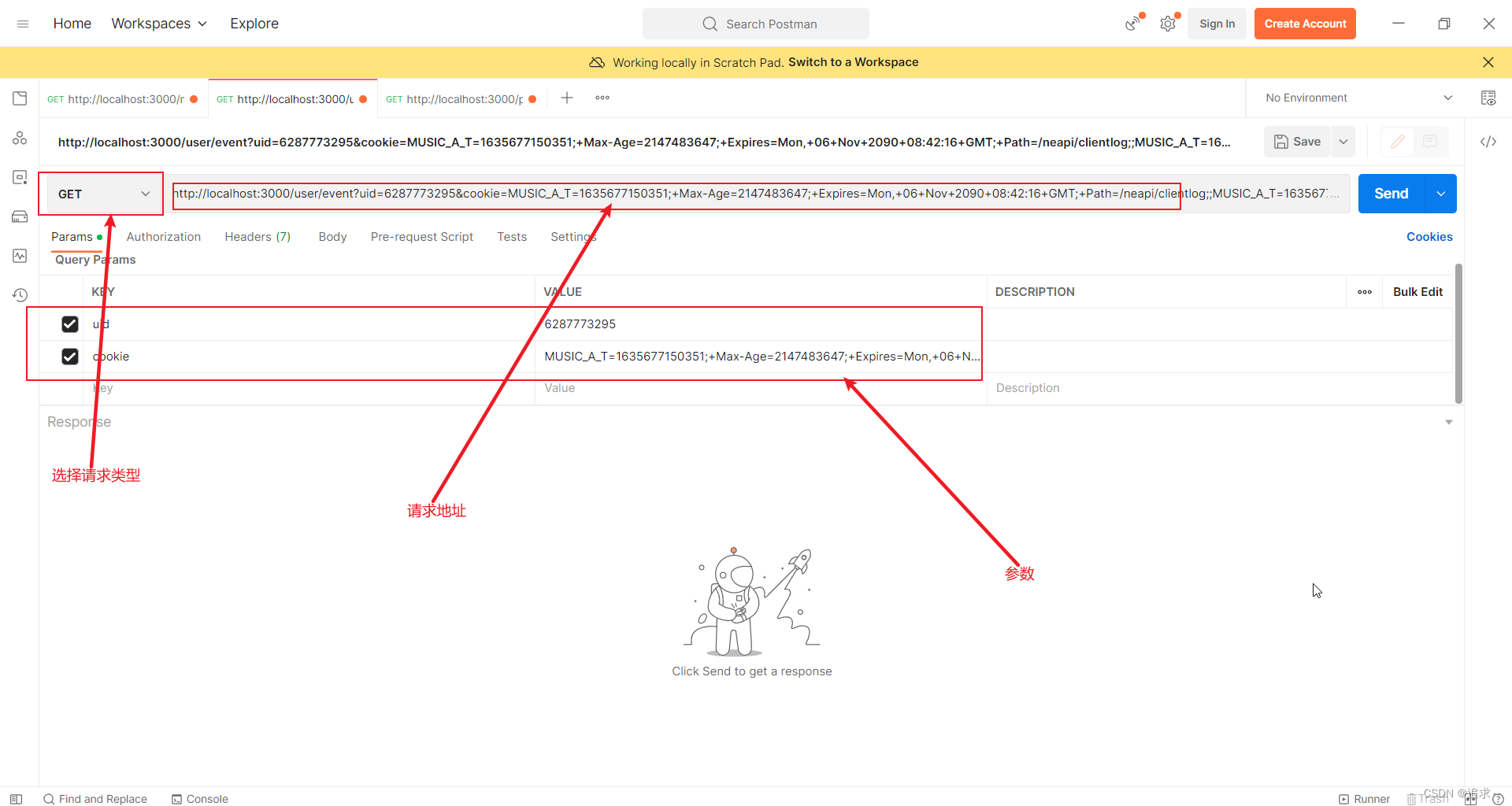Open the Send options arrow
Image resolution: width=1512 pixels, height=806 pixels.
(1440, 194)
